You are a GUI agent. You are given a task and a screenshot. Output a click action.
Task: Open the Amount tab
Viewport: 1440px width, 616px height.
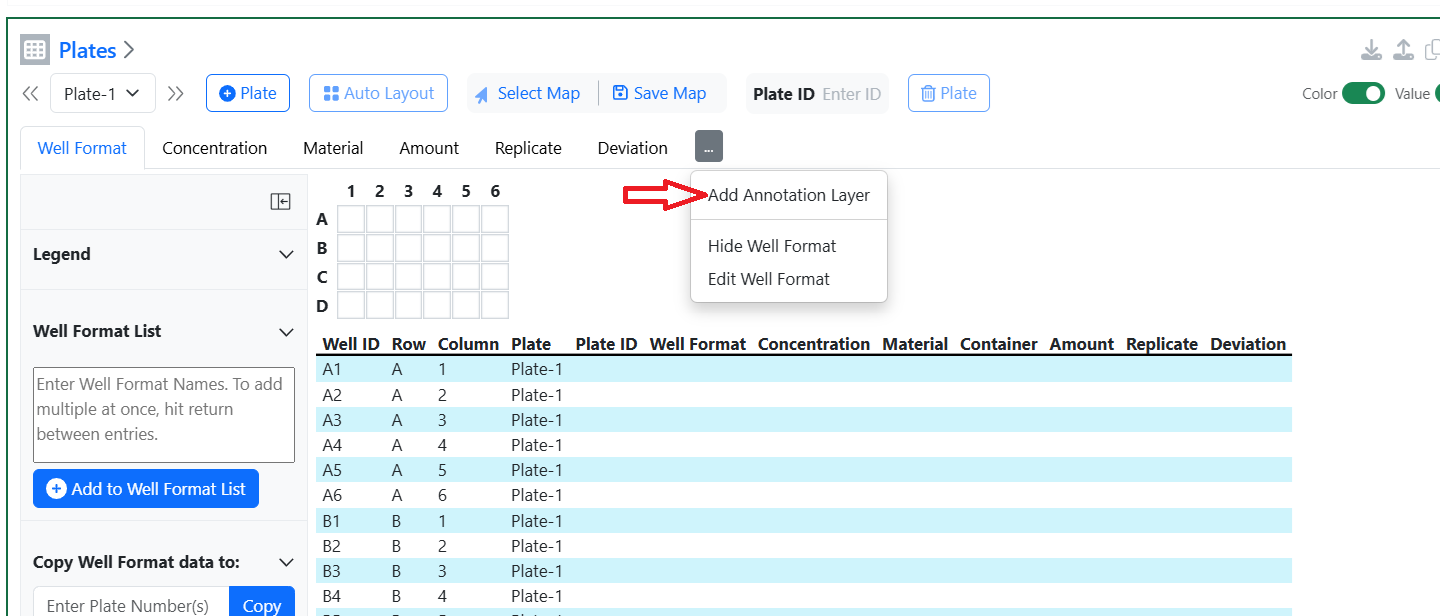[x=429, y=148]
